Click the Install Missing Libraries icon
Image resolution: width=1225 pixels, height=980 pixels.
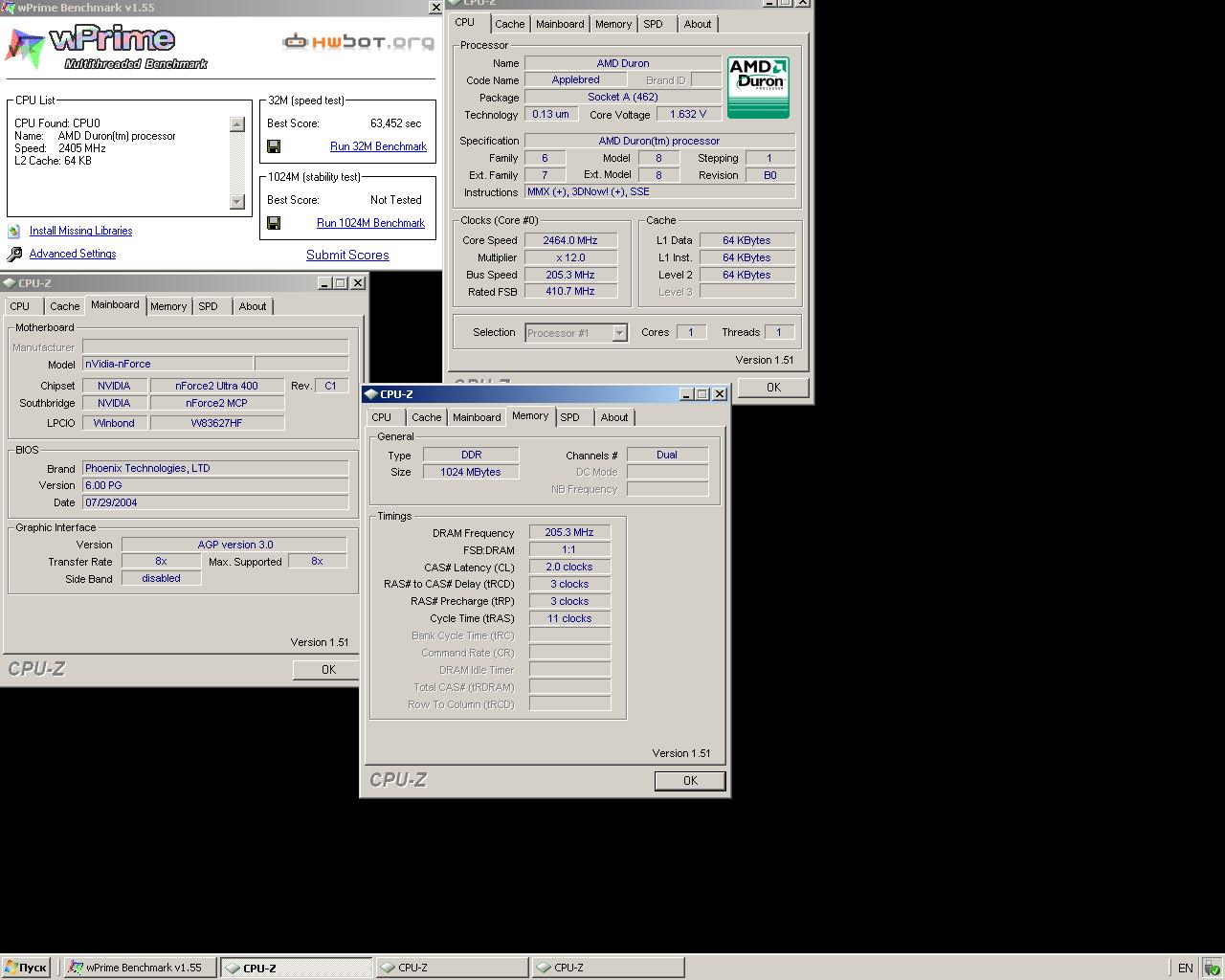tap(13, 231)
